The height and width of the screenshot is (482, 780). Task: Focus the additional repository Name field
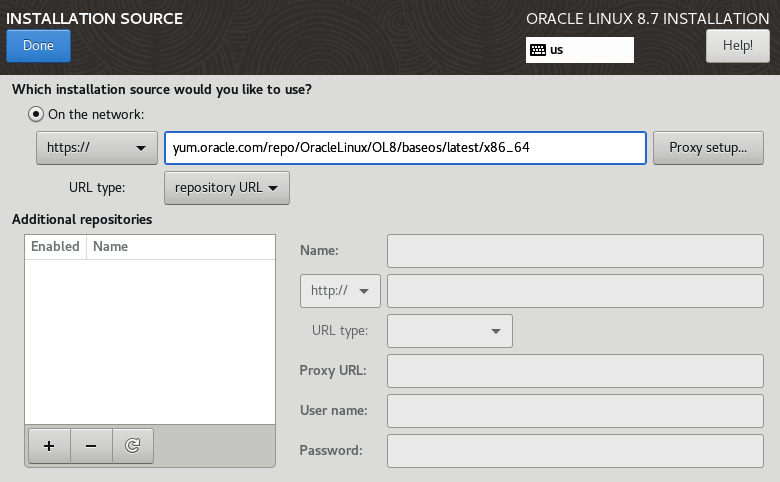(x=575, y=251)
